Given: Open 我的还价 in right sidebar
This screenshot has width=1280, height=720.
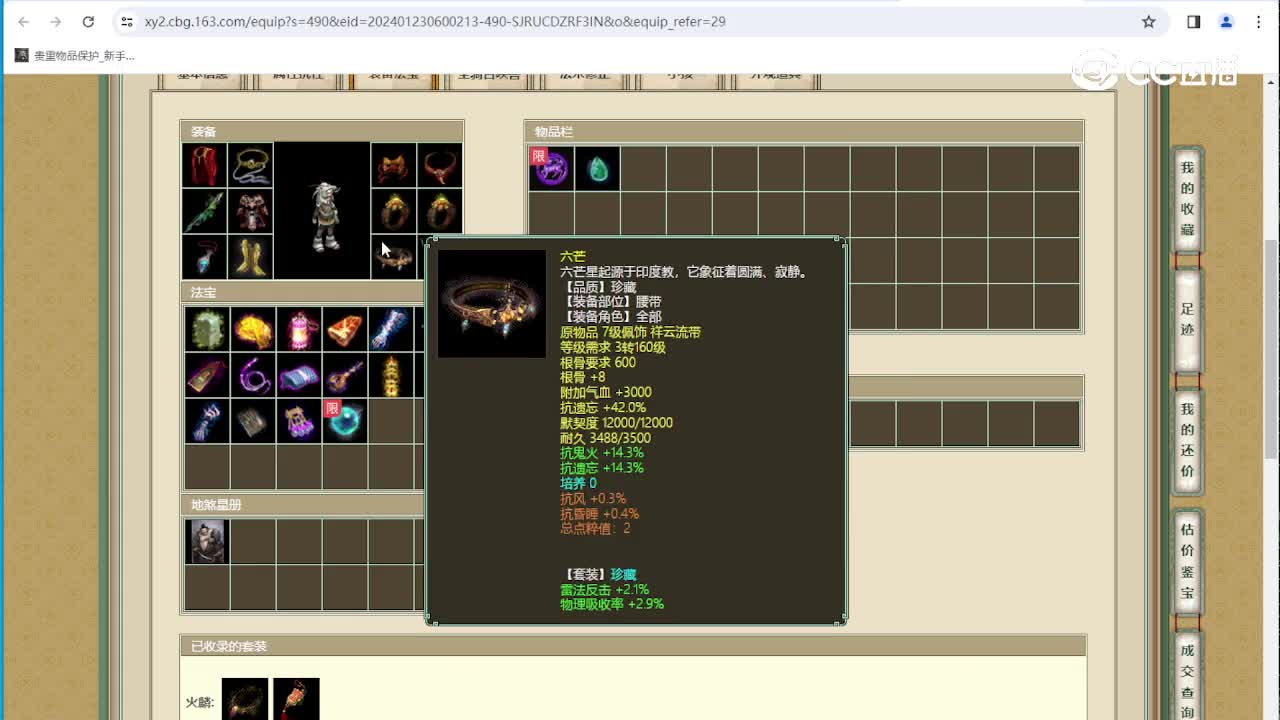Looking at the screenshot, I should tap(1187, 440).
